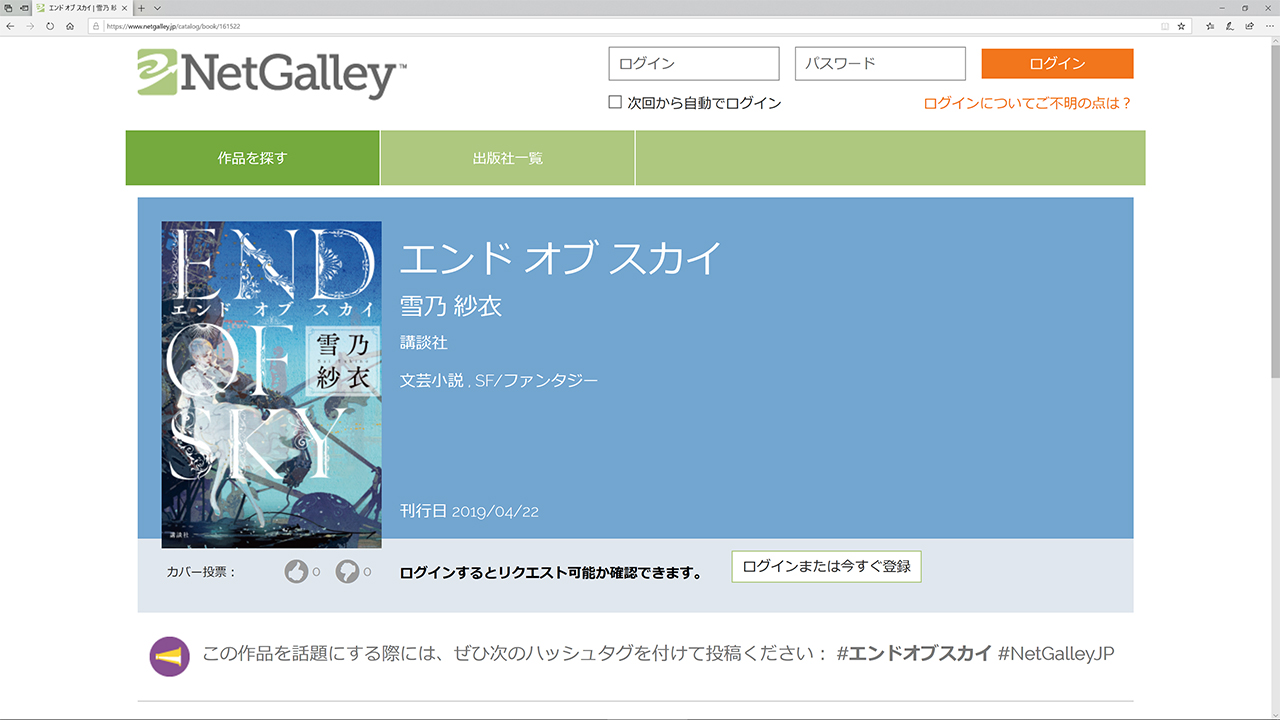Click the #NetGalleyJP hashtag

pos(1056,654)
